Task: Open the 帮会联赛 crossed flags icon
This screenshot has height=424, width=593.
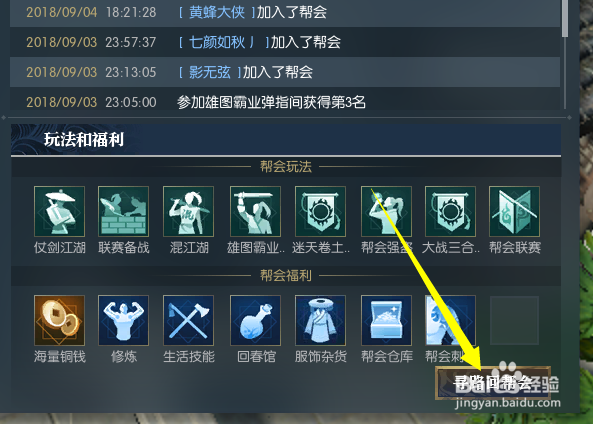Action: click(514, 211)
